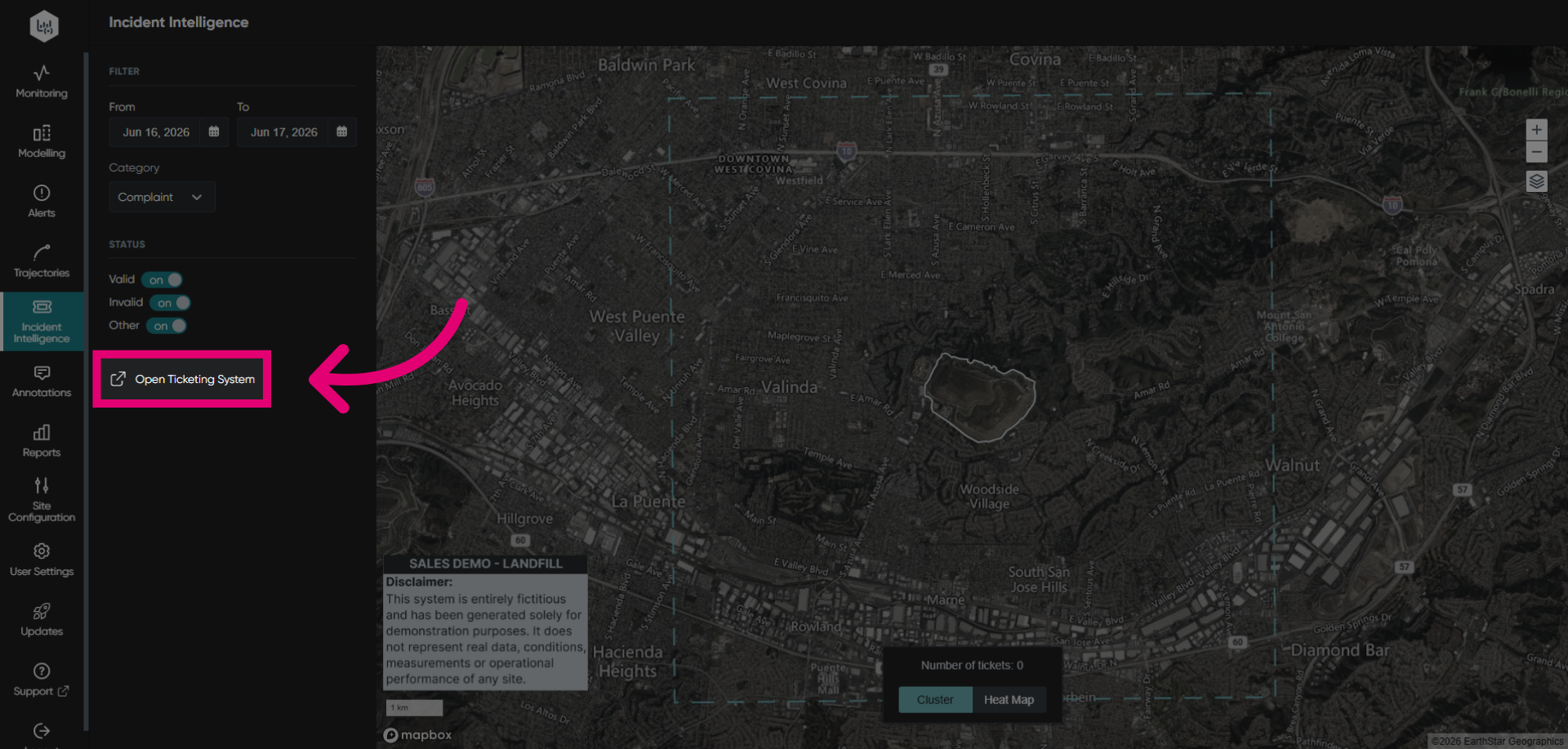Image resolution: width=1568 pixels, height=749 pixels.
Task: Select Incident Intelligence in the sidebar
Action: pyautogui.click(x=42, y=321)
